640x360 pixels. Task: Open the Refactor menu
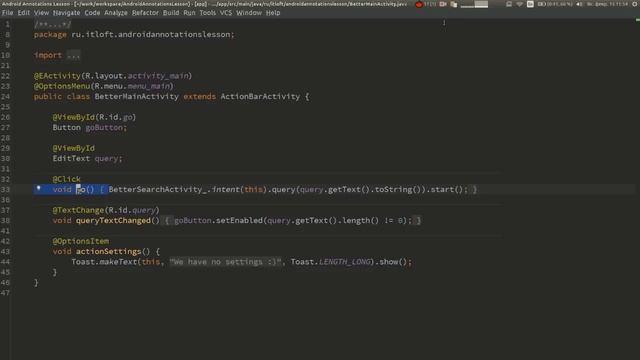[145, 13]
